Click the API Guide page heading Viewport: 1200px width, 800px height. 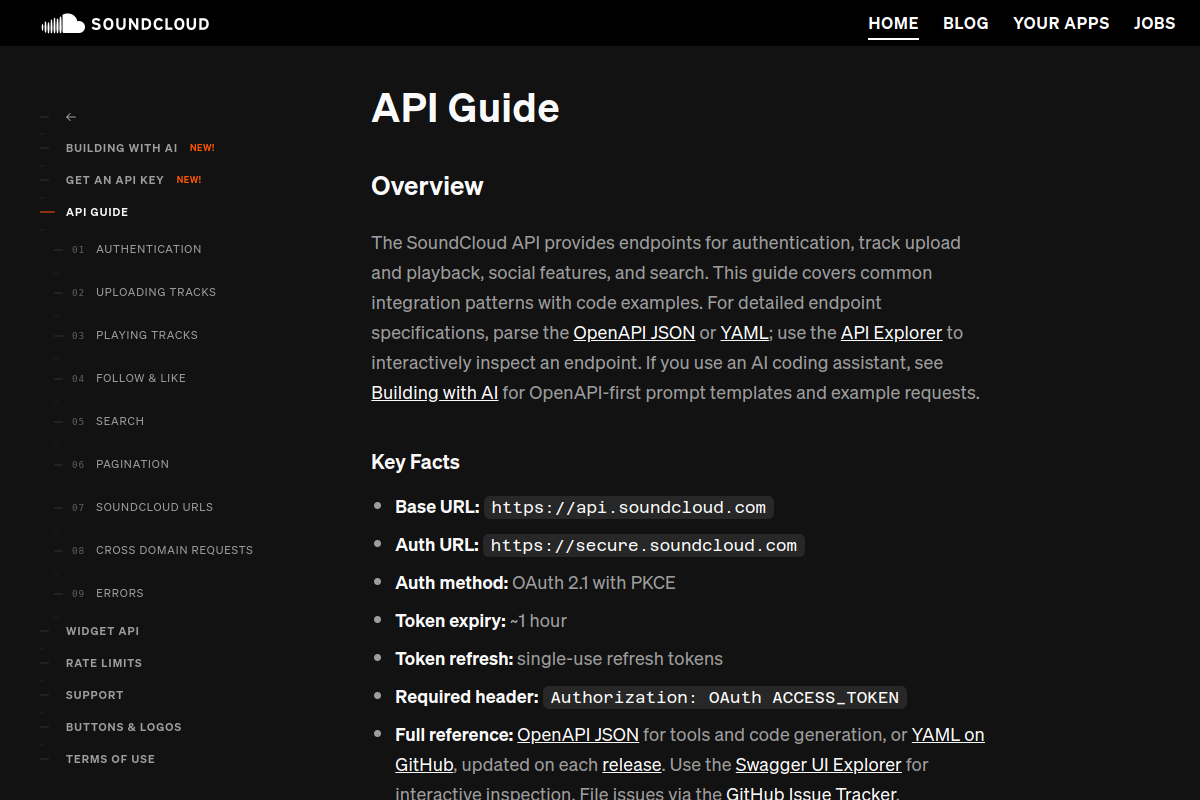[x=465, y=108]
